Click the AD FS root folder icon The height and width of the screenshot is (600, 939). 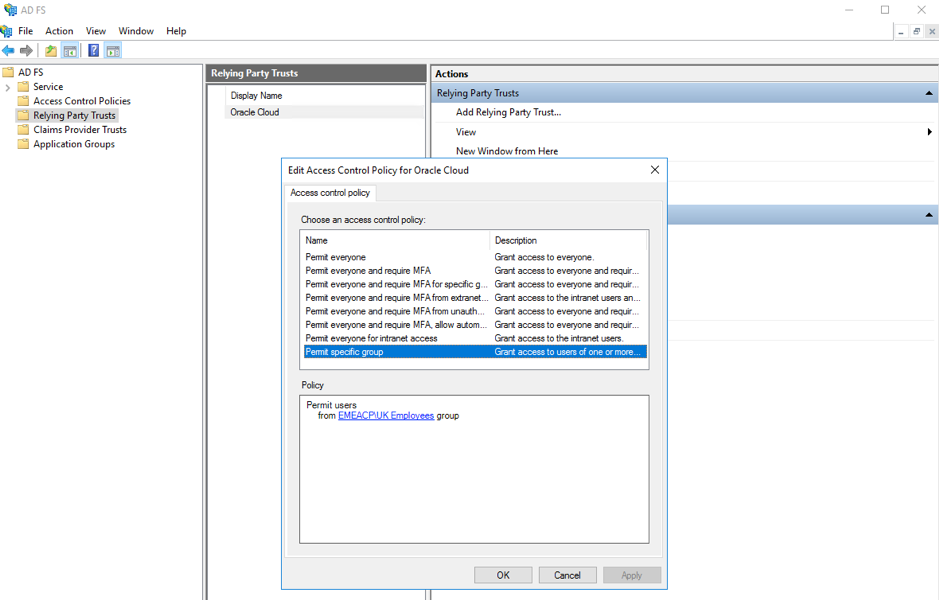tap(8, 72)
